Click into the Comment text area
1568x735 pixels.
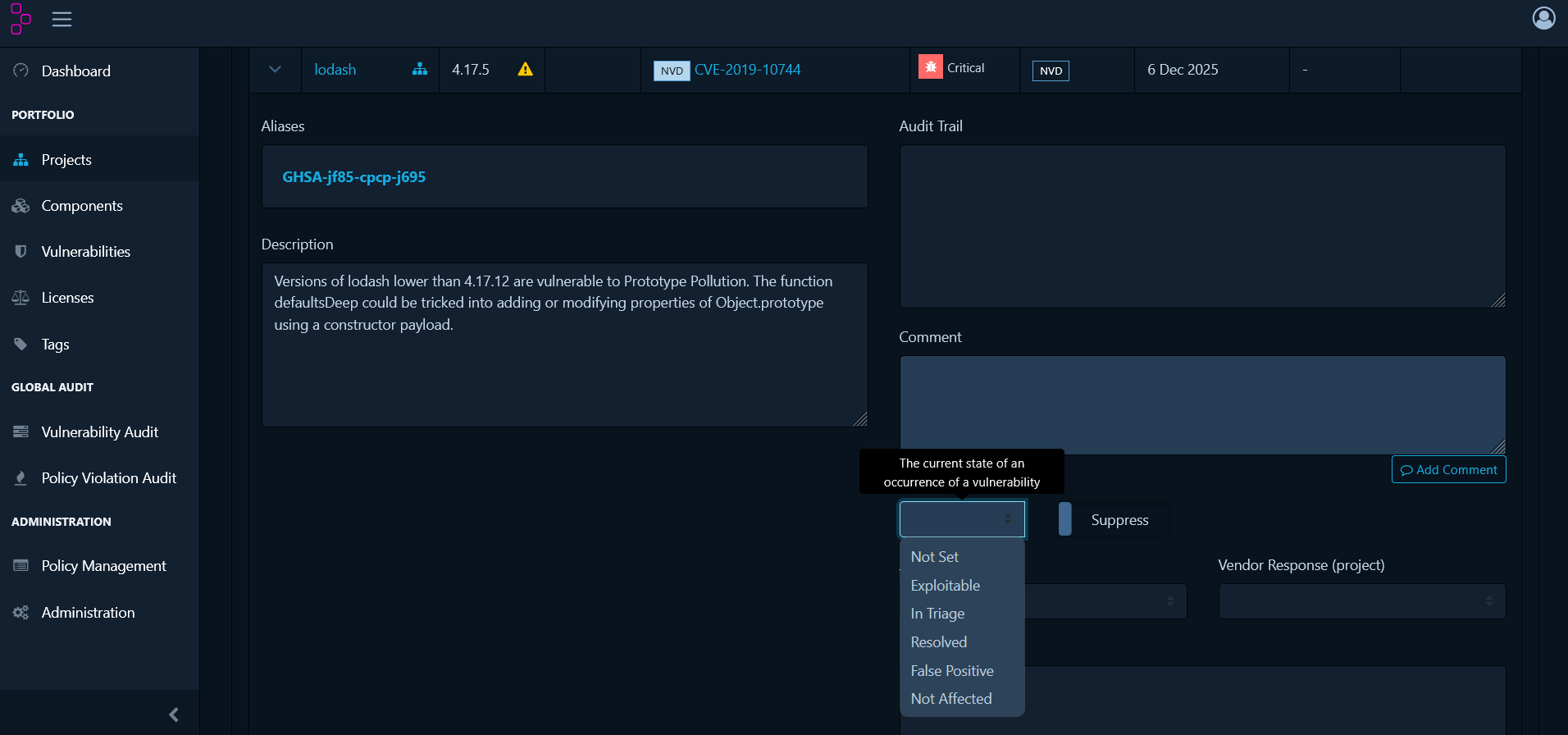pyautogui.click(x=1202, y=405)
